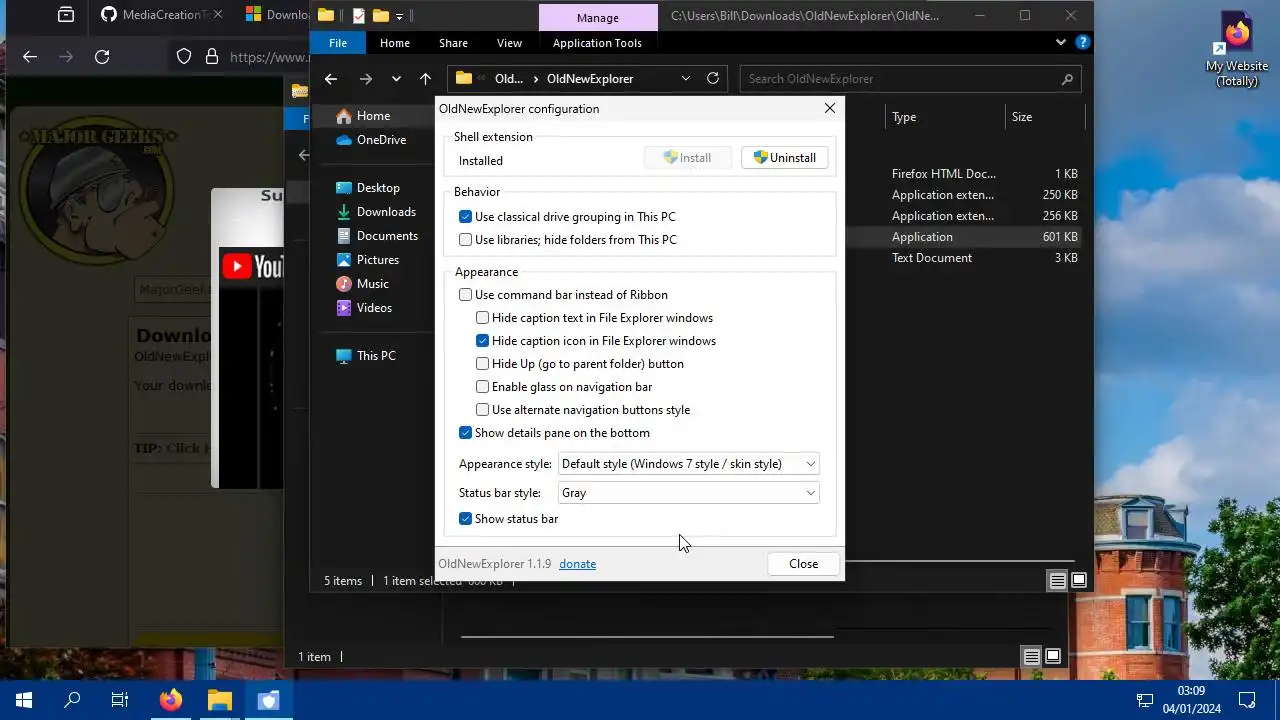
Task: Select Documents in navigation pane
Action: 376,236
